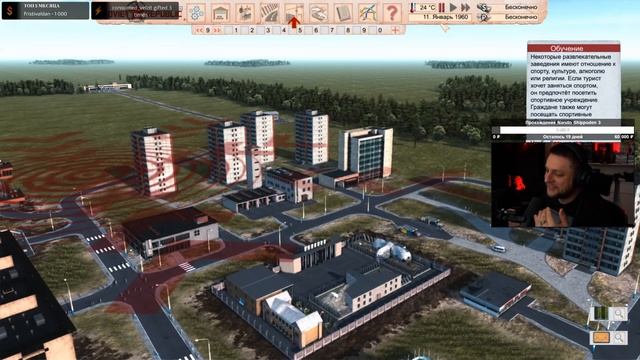
Task: Click the lightning bolt stream alert icon
Action: 98,11
